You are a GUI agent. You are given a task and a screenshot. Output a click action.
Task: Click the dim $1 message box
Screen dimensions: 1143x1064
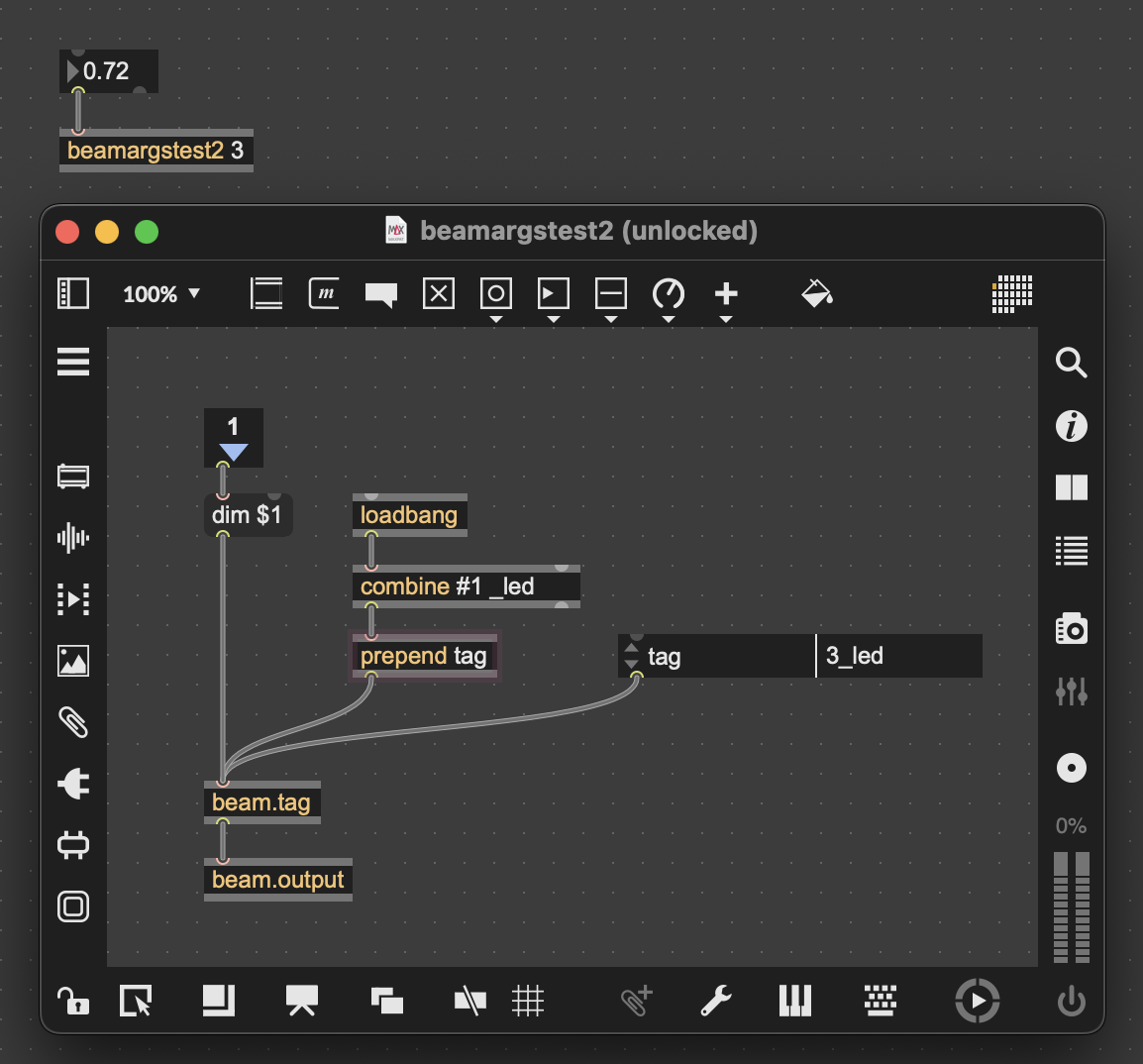[248, 515]
